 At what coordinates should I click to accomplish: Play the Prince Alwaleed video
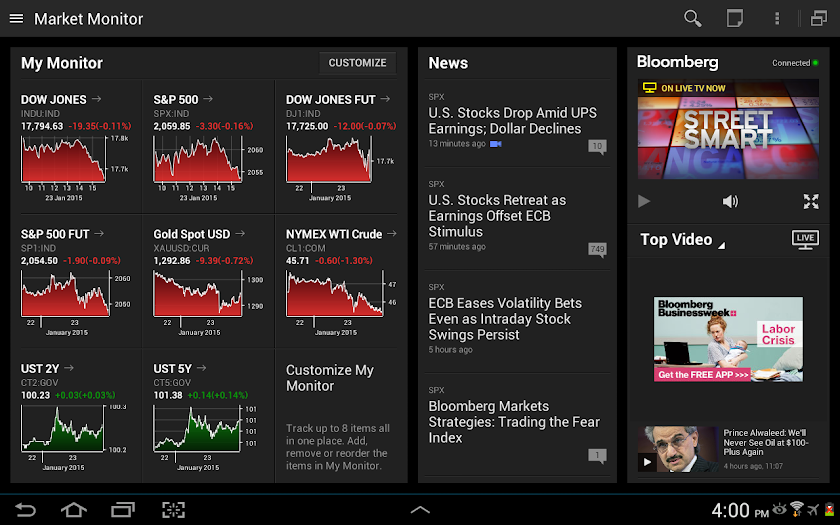pos(647,462)
